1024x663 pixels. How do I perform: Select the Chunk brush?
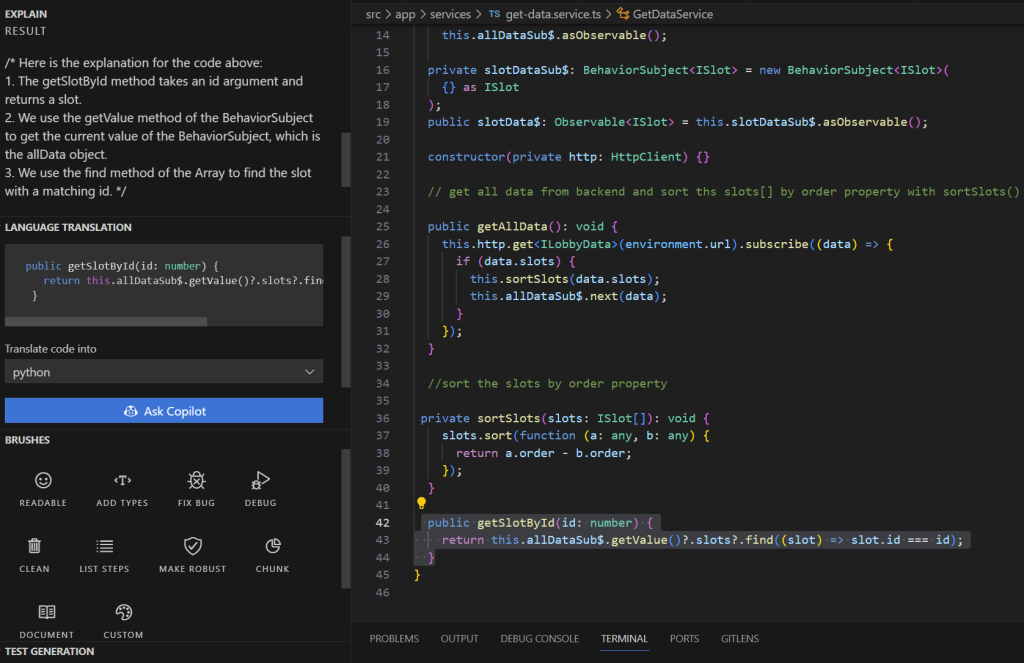(272, 554)
